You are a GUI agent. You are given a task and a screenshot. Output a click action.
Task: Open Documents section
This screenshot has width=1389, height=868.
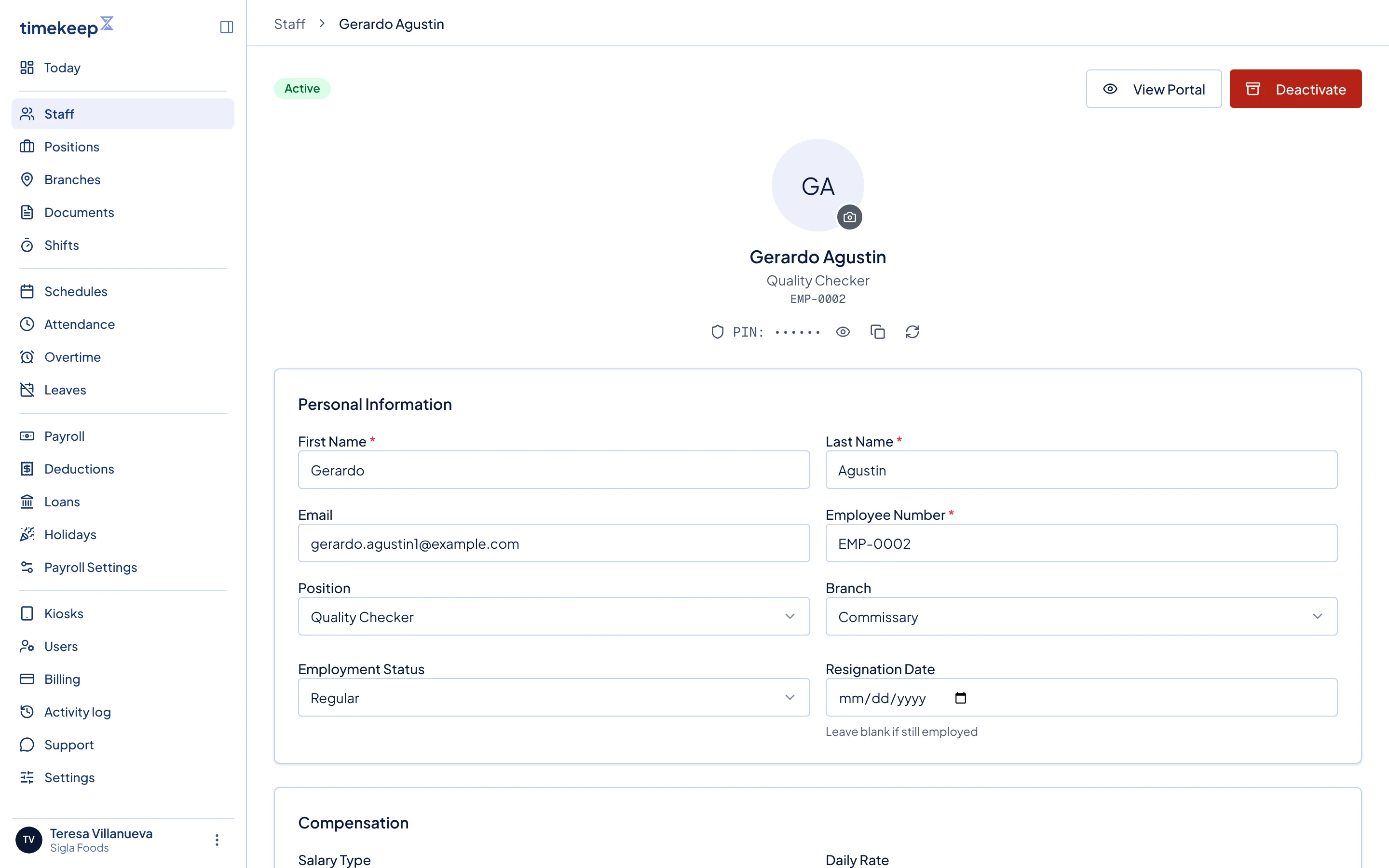coord(123,212)
